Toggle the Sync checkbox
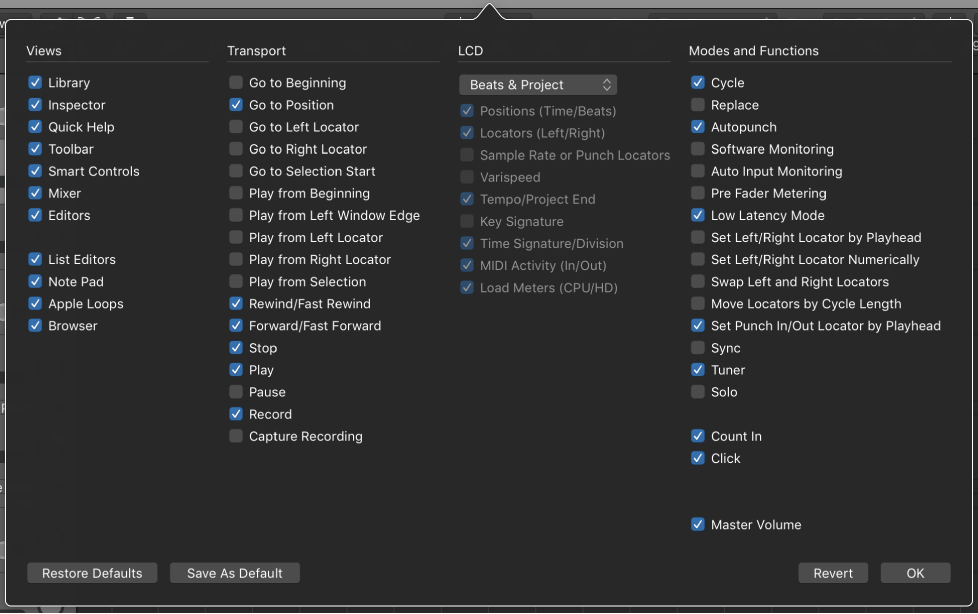This screenshot has height=614, width=978. tap(698, 348)
